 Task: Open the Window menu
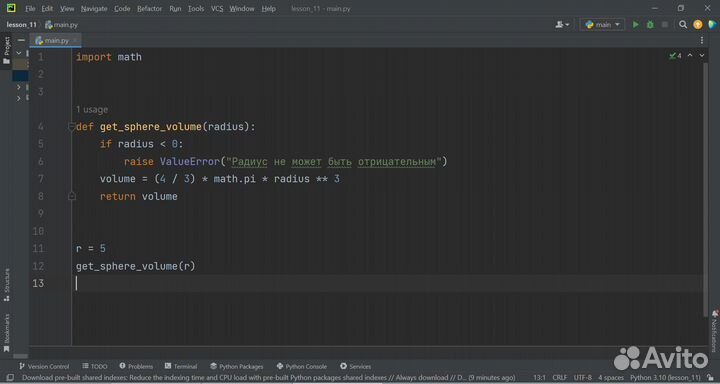pyautogui.click(x=242, y=8)
